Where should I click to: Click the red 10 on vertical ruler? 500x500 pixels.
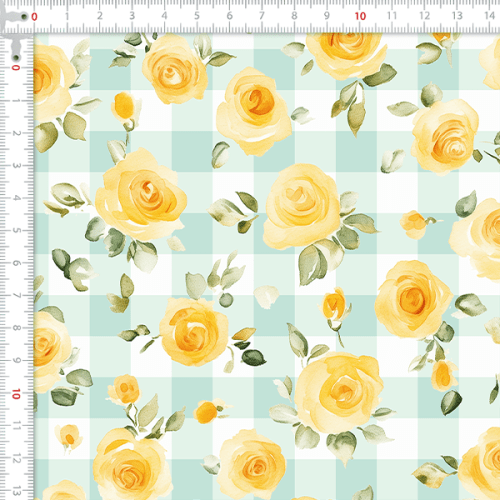click(16, 394)
